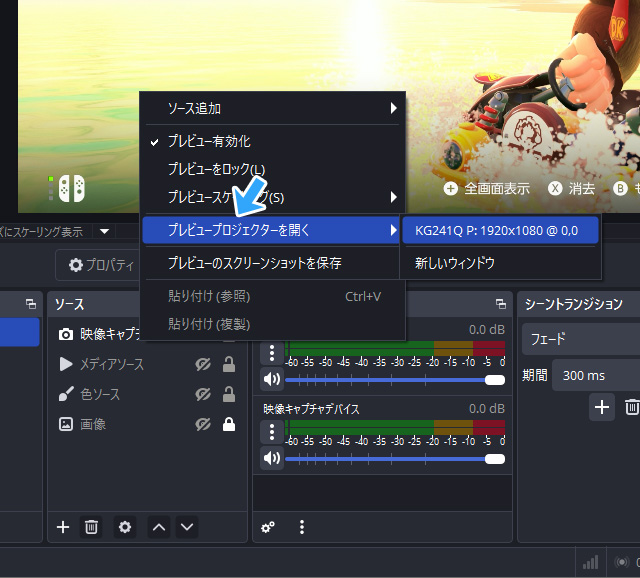Expand the プレビュースケーリング(S) submenu arrow
Image resolution: width=640 pixels, height=578 pixels.
[393, 197]
